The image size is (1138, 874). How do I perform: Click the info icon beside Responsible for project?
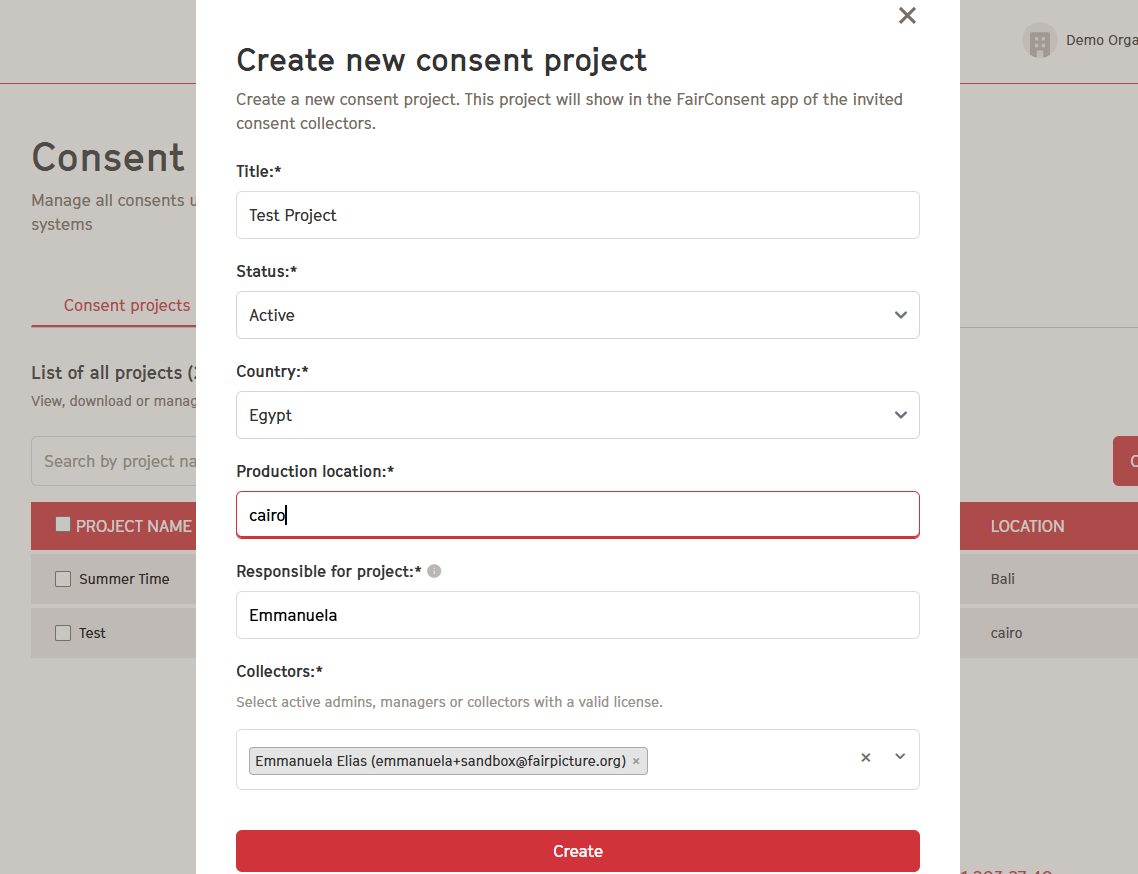tap(434, 571)
